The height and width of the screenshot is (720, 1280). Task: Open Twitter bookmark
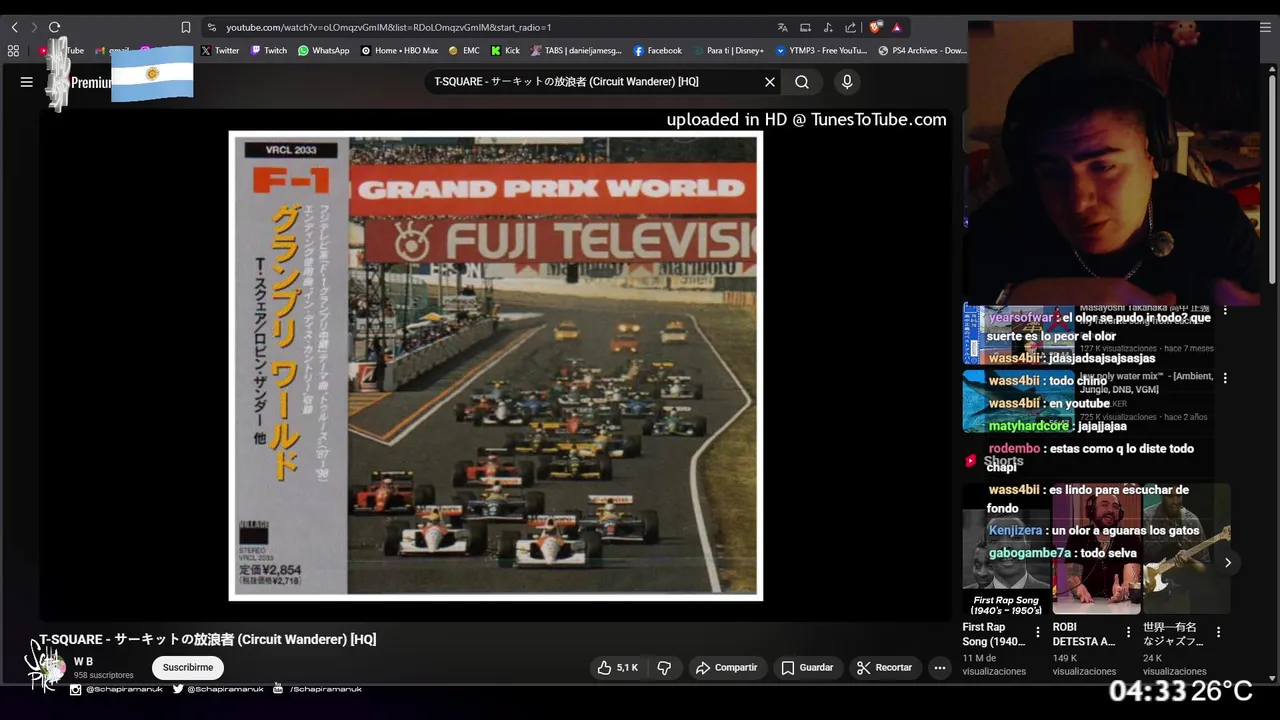(x=220, y=50)
